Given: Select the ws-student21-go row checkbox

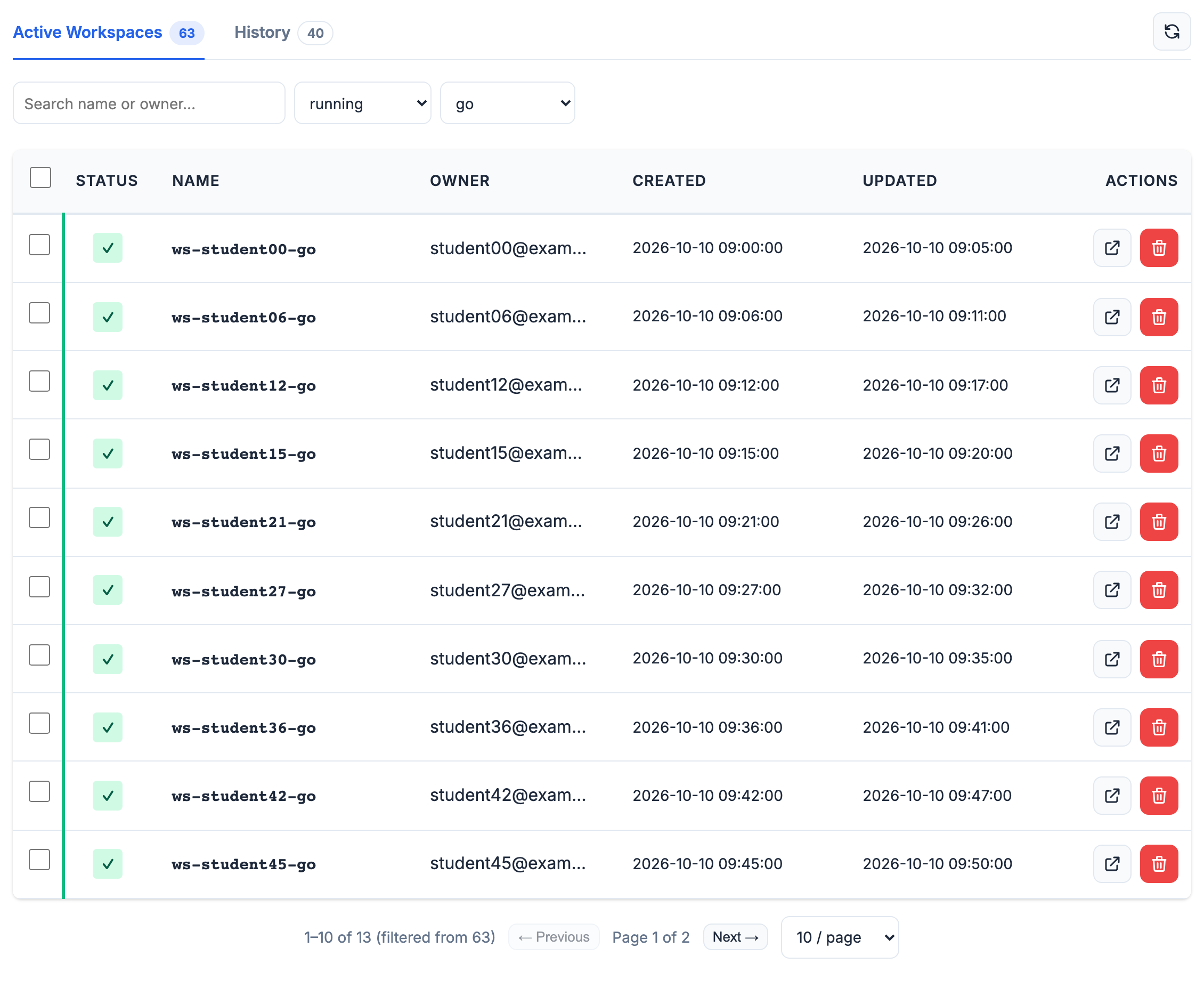Looking at the screenshot, I should click(x=39, y=518).
